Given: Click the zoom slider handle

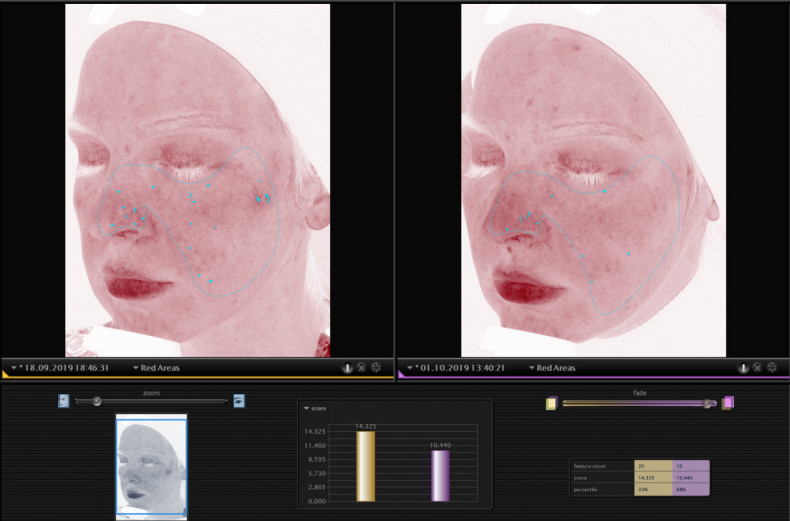Looking at the screenshot, I should [x=96, y=401].
